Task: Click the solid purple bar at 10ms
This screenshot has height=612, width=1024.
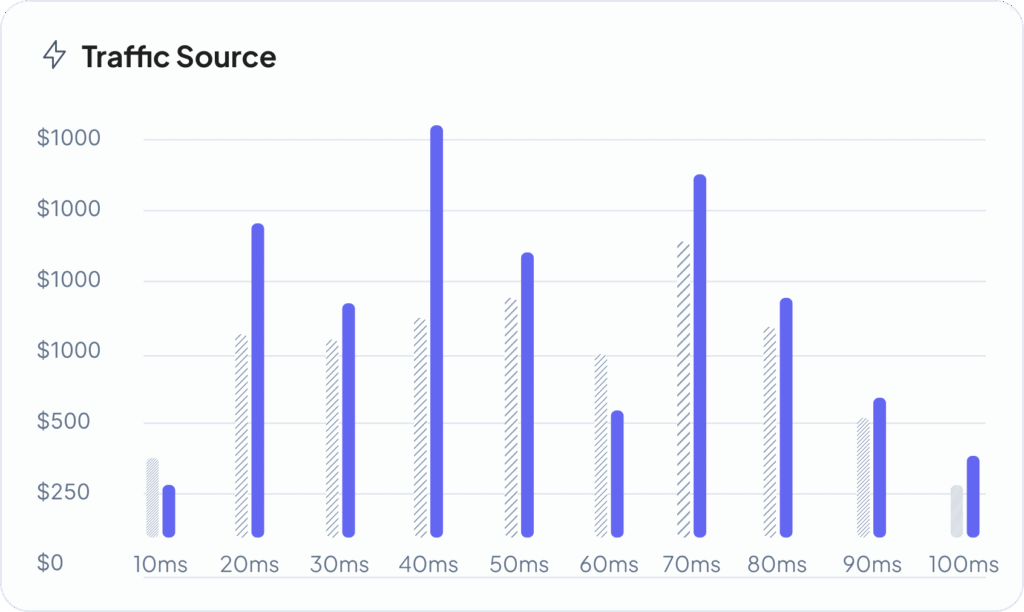Action: coord(169,510)
